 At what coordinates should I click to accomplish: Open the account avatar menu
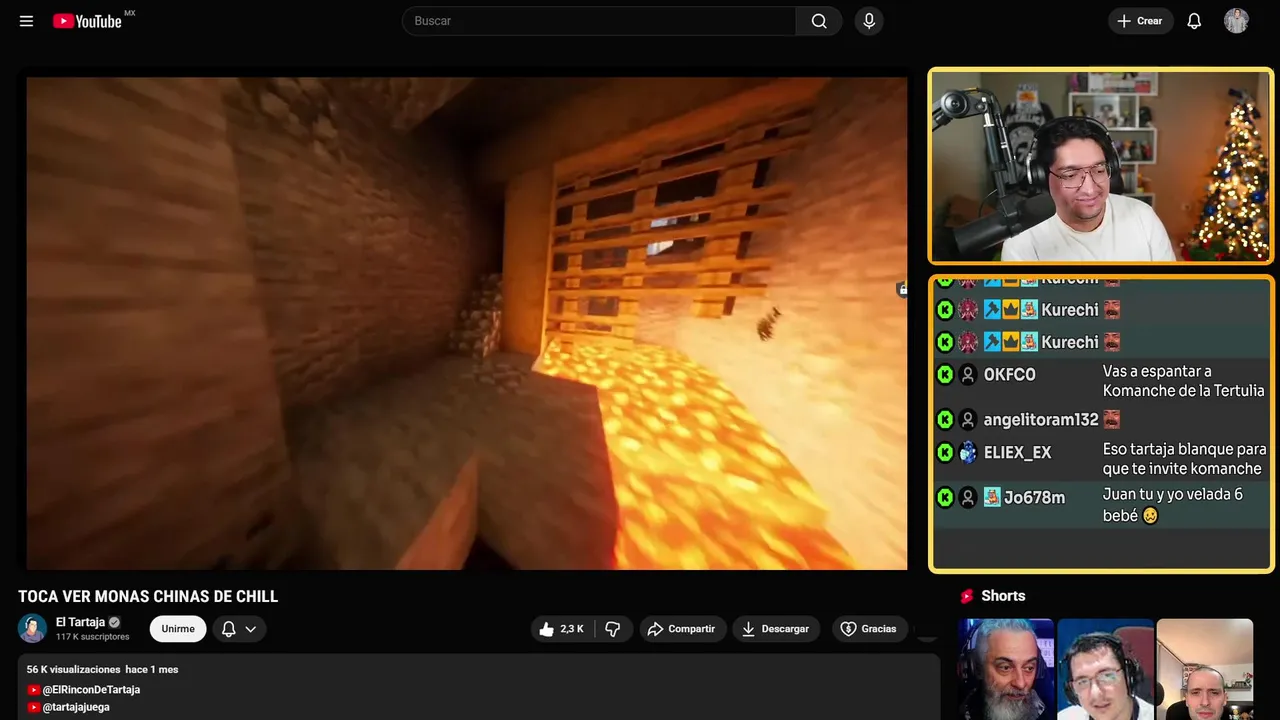coord(1236,21)
